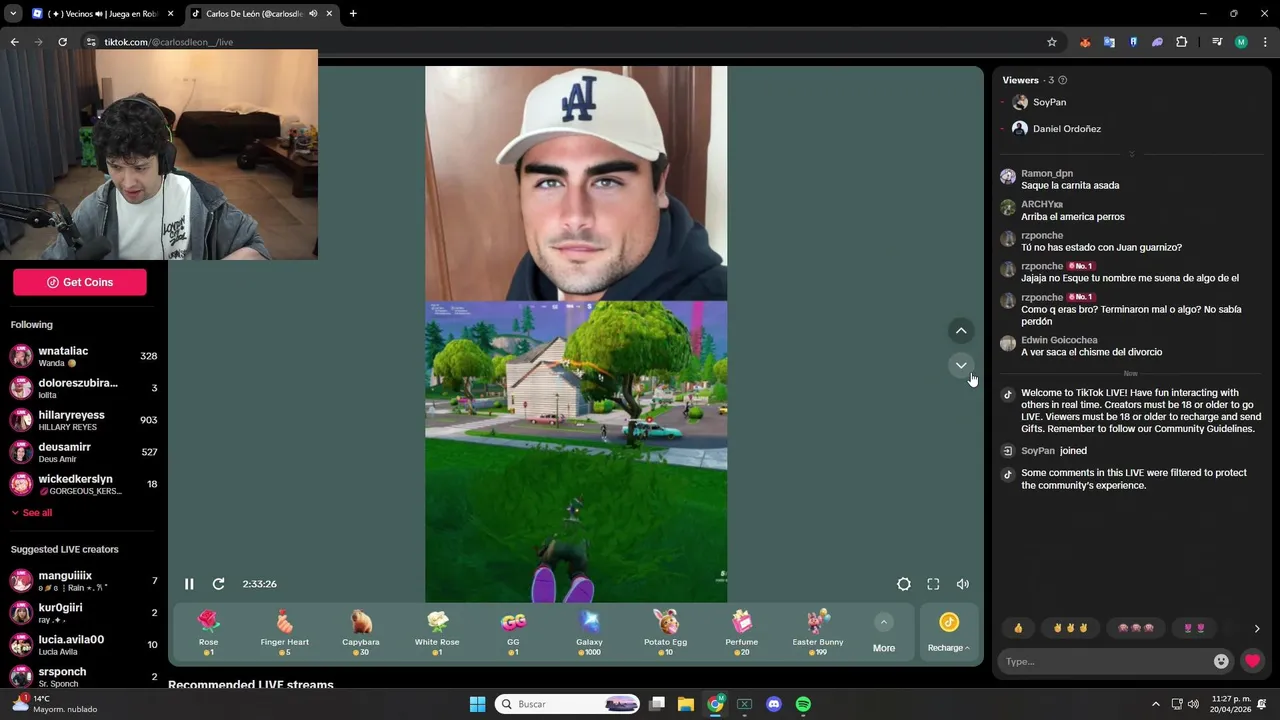Open wickedkerslyn live stream

tap(84, 484)
